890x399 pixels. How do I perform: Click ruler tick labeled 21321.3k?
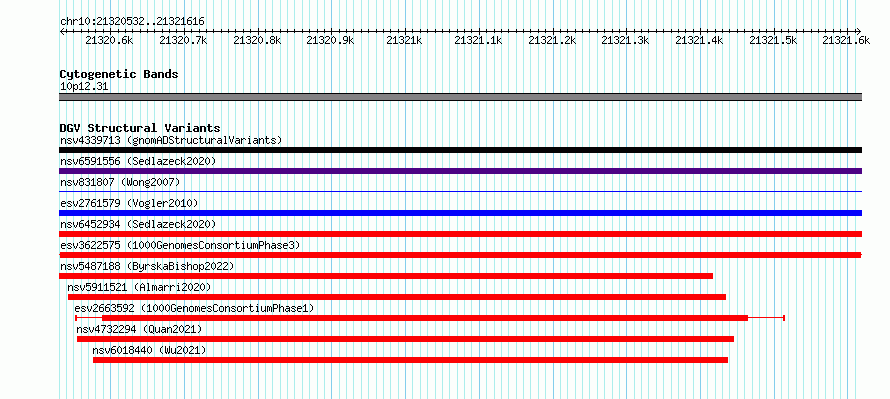tap(625, 40)
